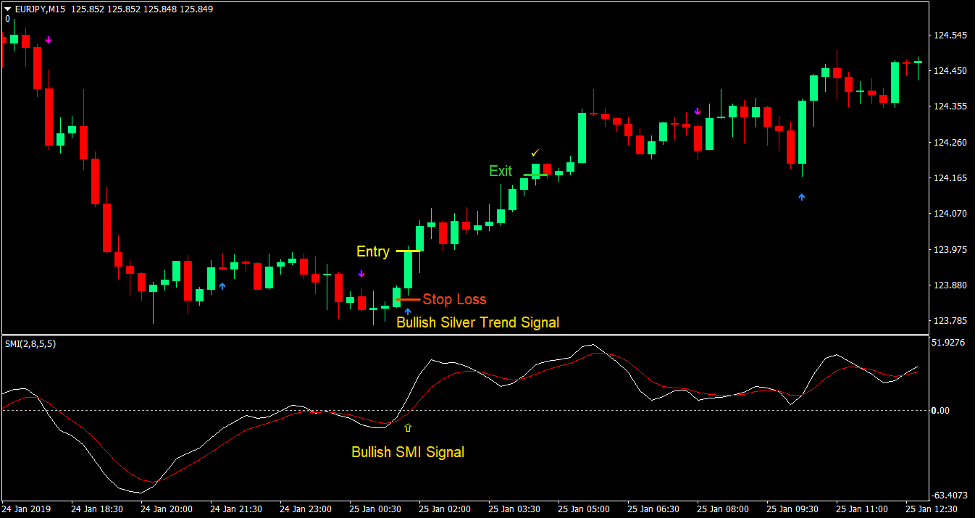Click the 123.785 price label on the axis
This screenshot has height=518, width=977.
point(950,321)
